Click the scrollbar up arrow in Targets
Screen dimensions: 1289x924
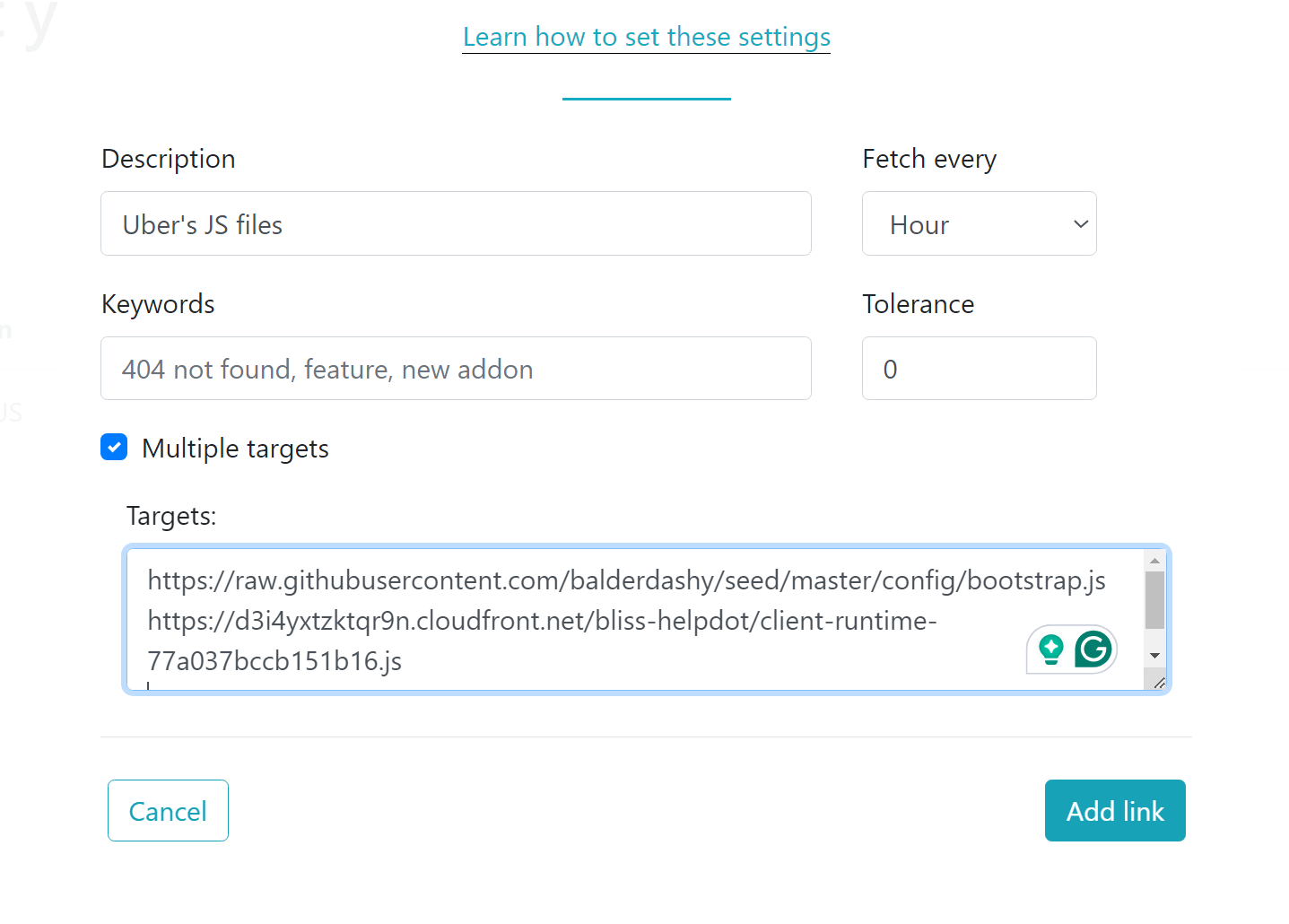[x=1154, y=561]
